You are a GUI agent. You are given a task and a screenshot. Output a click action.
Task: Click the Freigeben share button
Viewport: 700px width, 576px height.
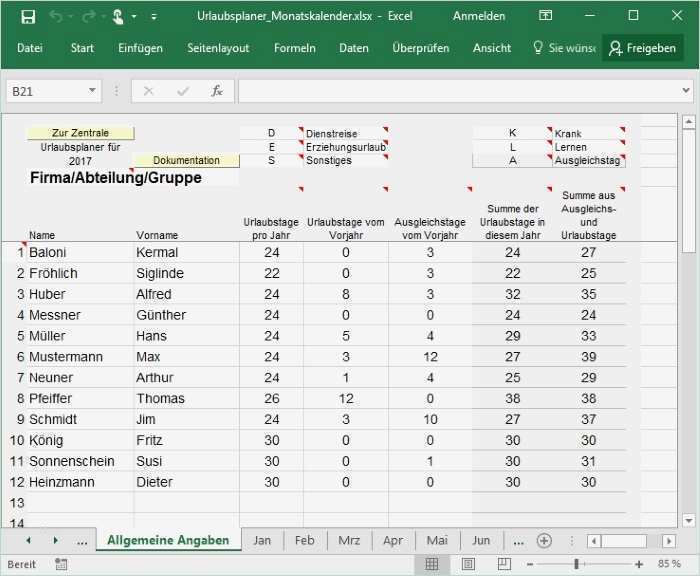[x=642, y=48]
